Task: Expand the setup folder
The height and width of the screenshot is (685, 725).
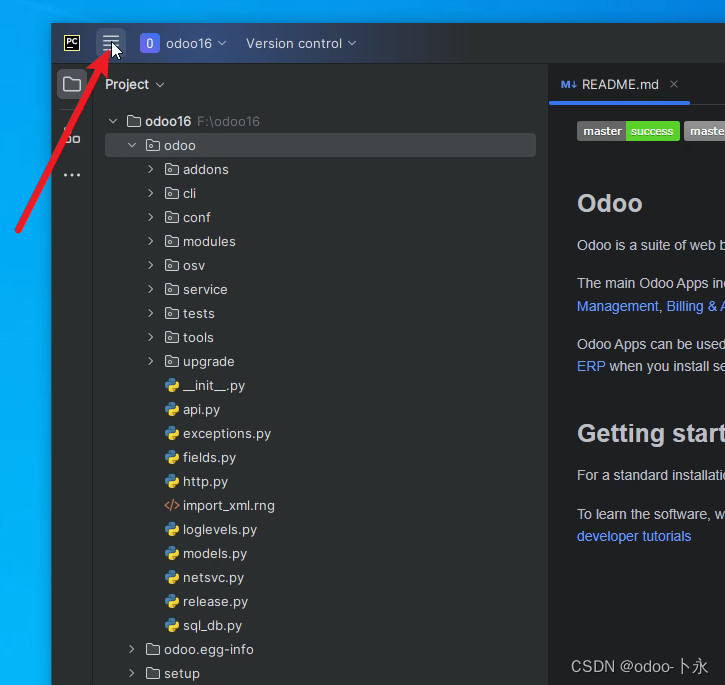Action: (132, 673)
